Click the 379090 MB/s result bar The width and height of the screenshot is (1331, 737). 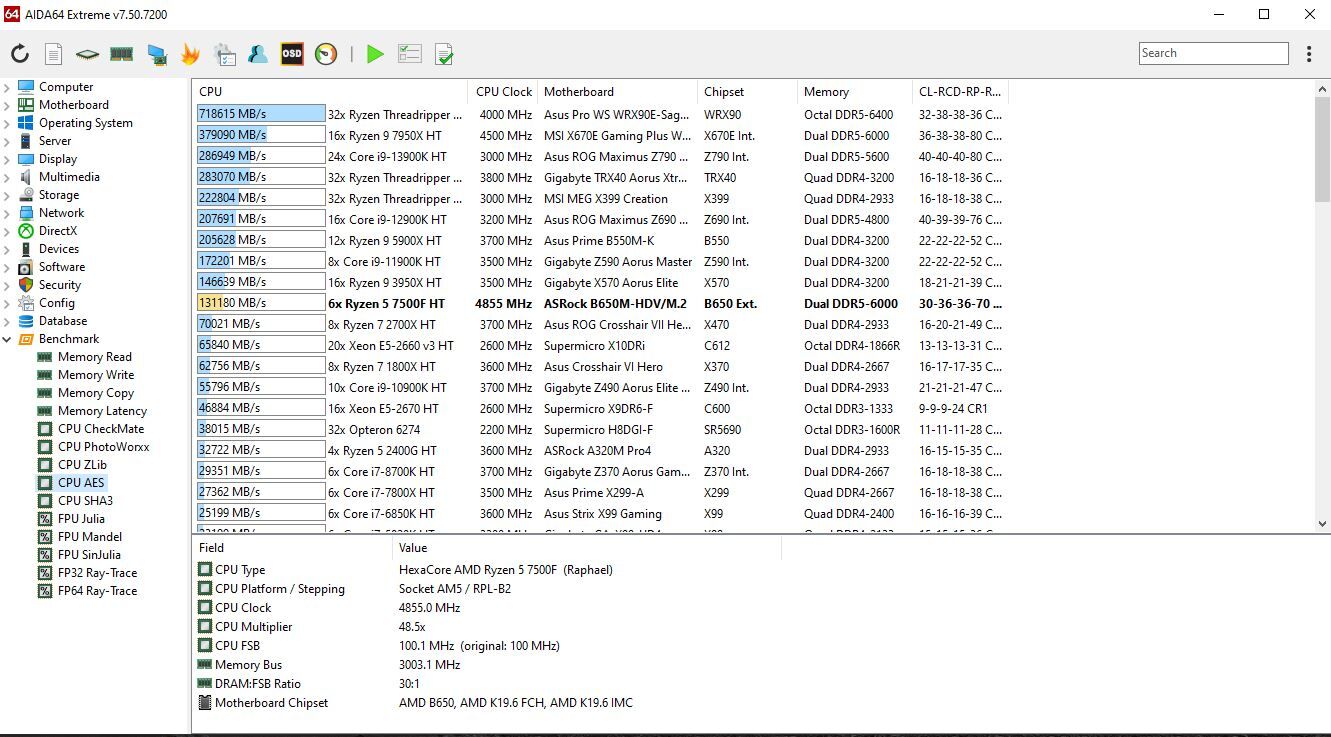pos(261,136)
